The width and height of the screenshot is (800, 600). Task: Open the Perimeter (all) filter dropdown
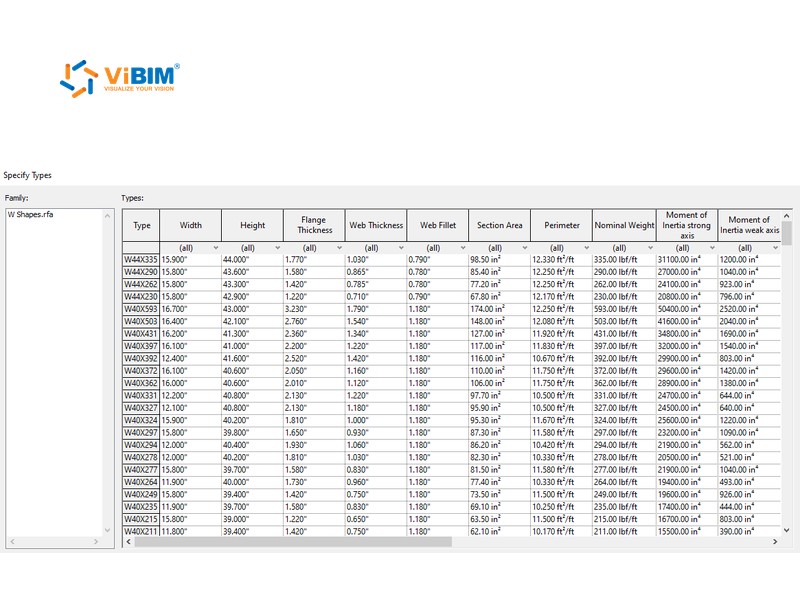(561, 248)
